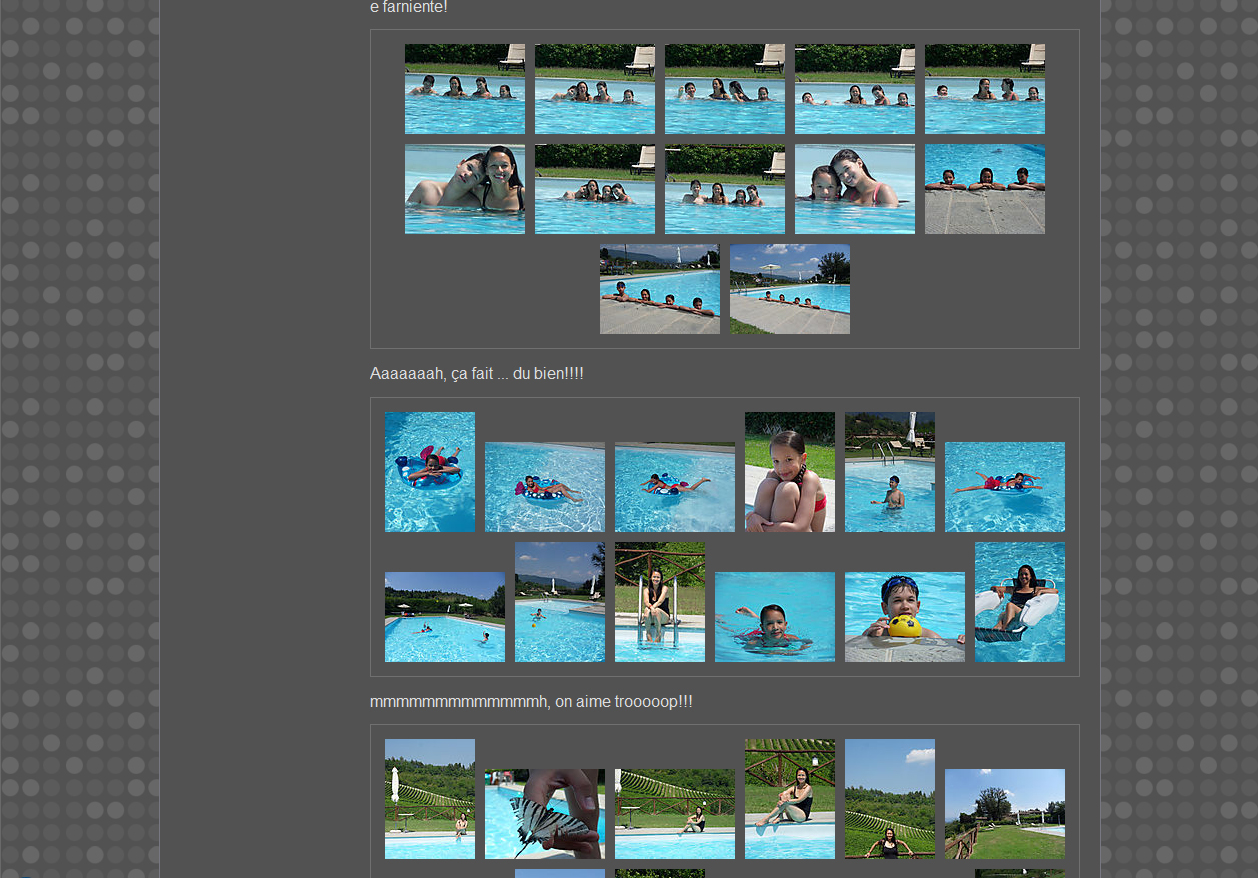Screen dimensions: 1258x878
Task: Open photo of garden lawn with large tree
Action: (1004, 814)
